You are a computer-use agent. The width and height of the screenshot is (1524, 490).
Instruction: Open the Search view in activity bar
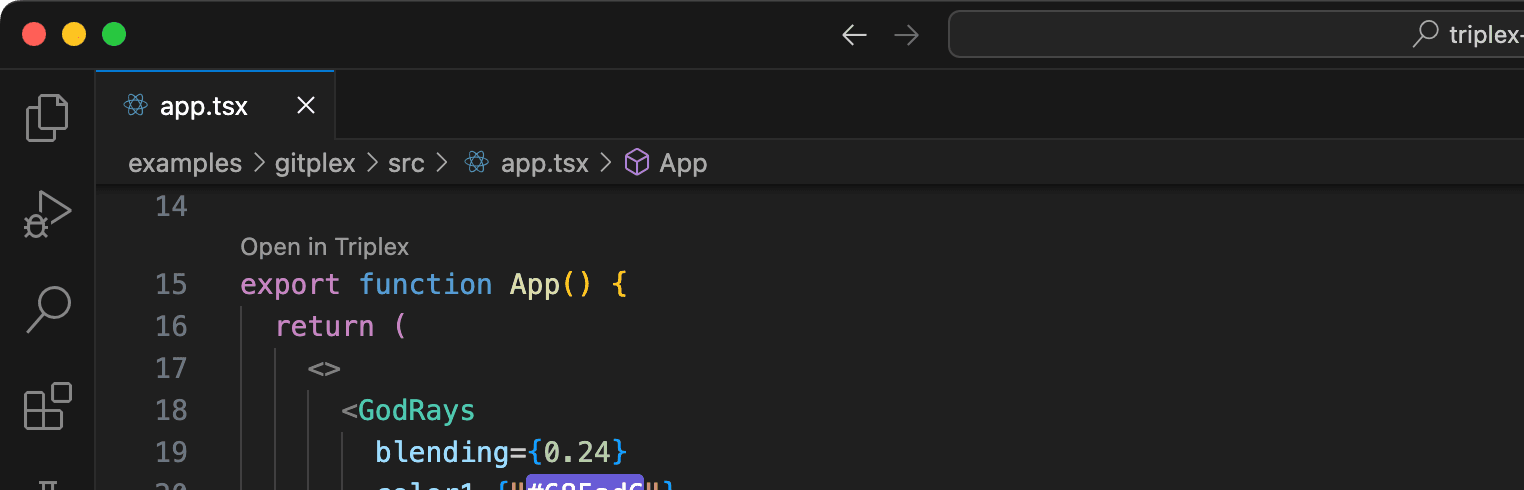pyautogui.click(x=47, y=309)
